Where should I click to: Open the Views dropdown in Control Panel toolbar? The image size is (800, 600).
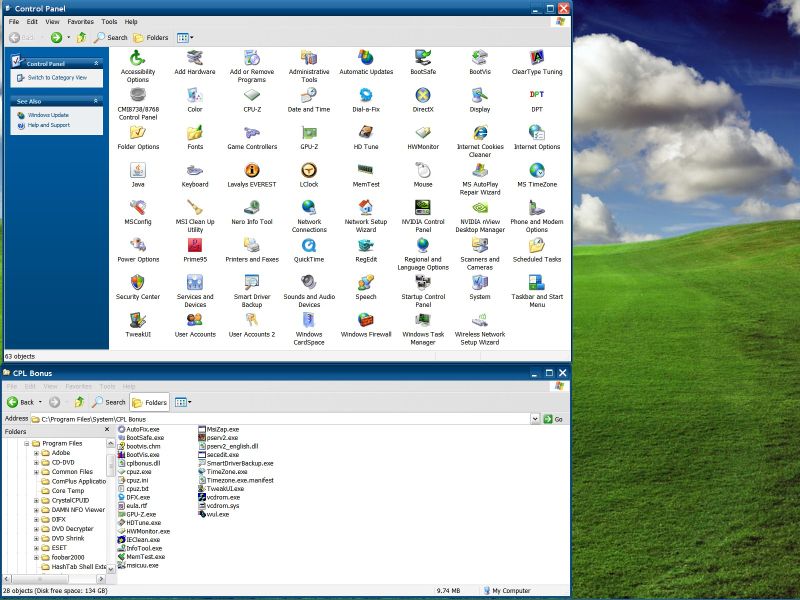pyautogui.click(x=186, y=37)
